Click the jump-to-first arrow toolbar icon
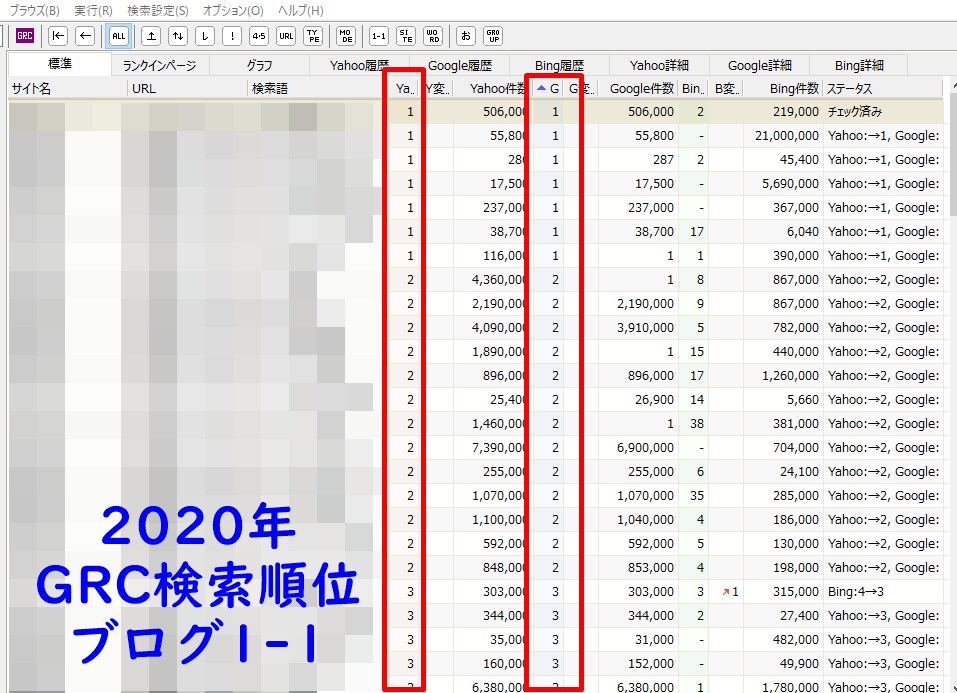The height and width of the screenshot is (693, 957). (58, 36)
